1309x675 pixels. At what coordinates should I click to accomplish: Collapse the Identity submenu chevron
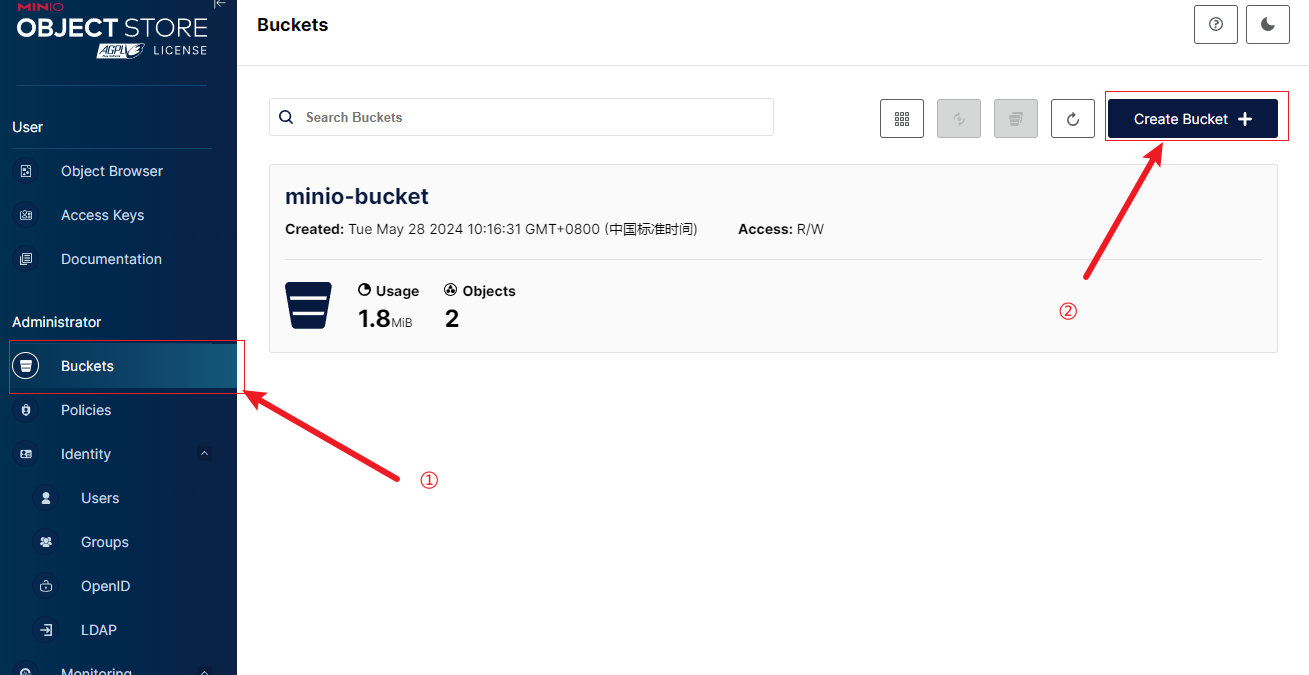(204, 454)
